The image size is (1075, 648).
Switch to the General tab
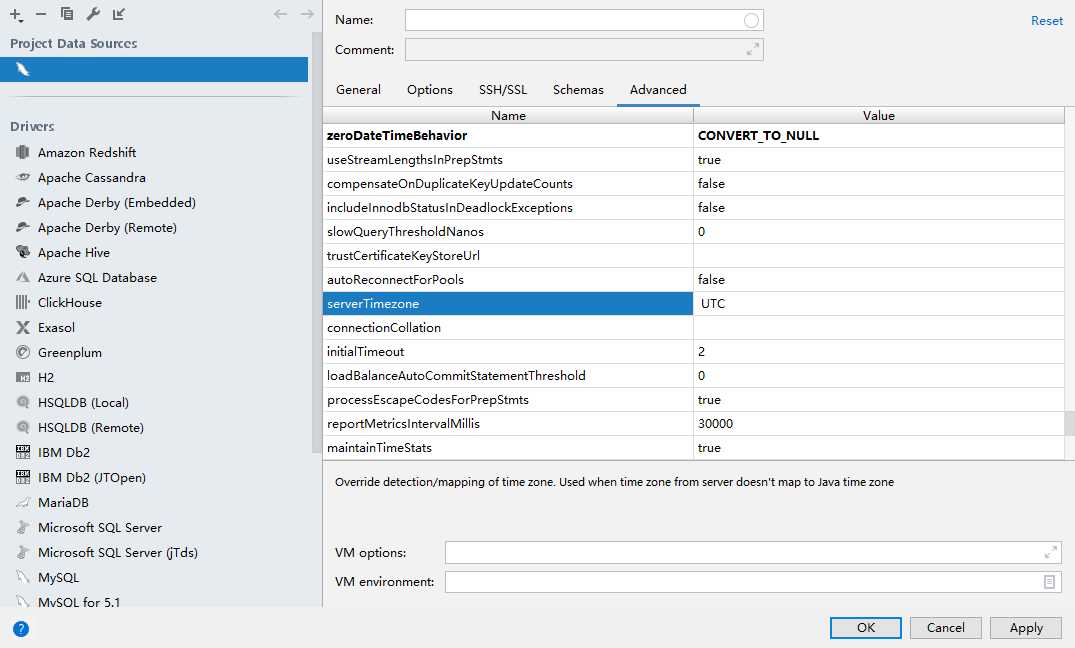pyautogui.click(x=358, y=90)
